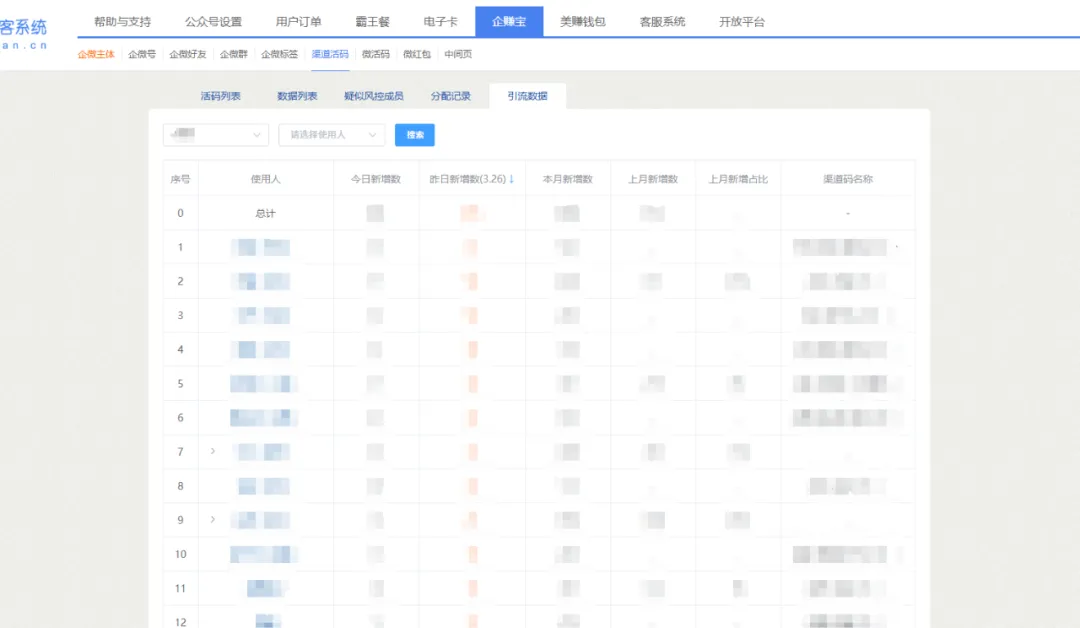Image resolution: width=1080 pixels, height=628 pixels.
Task: Click the 今日新增数 column header
Action: (x=376, y=179)
